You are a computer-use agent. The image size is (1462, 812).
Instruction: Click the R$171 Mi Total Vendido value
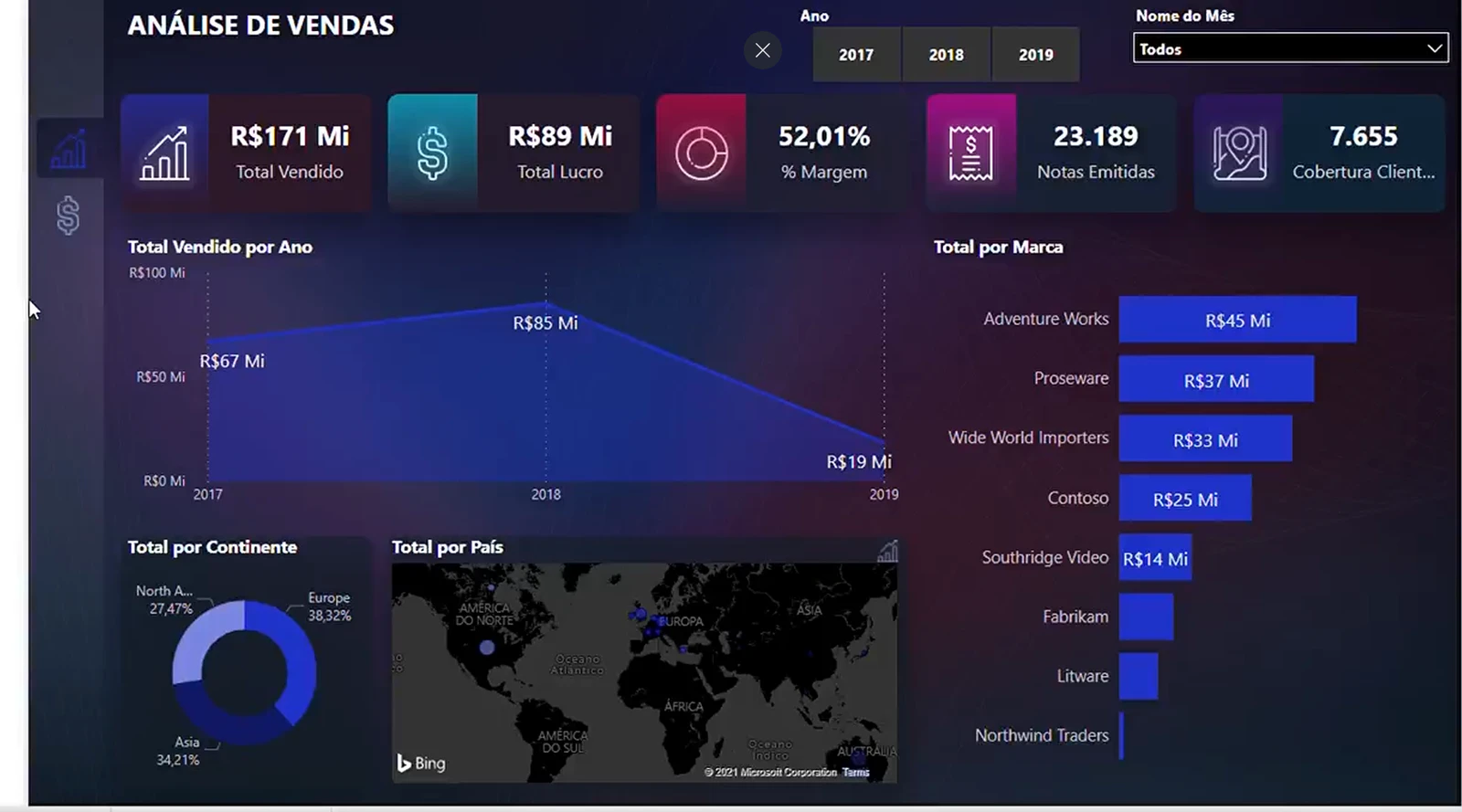(x=290, y=137)
